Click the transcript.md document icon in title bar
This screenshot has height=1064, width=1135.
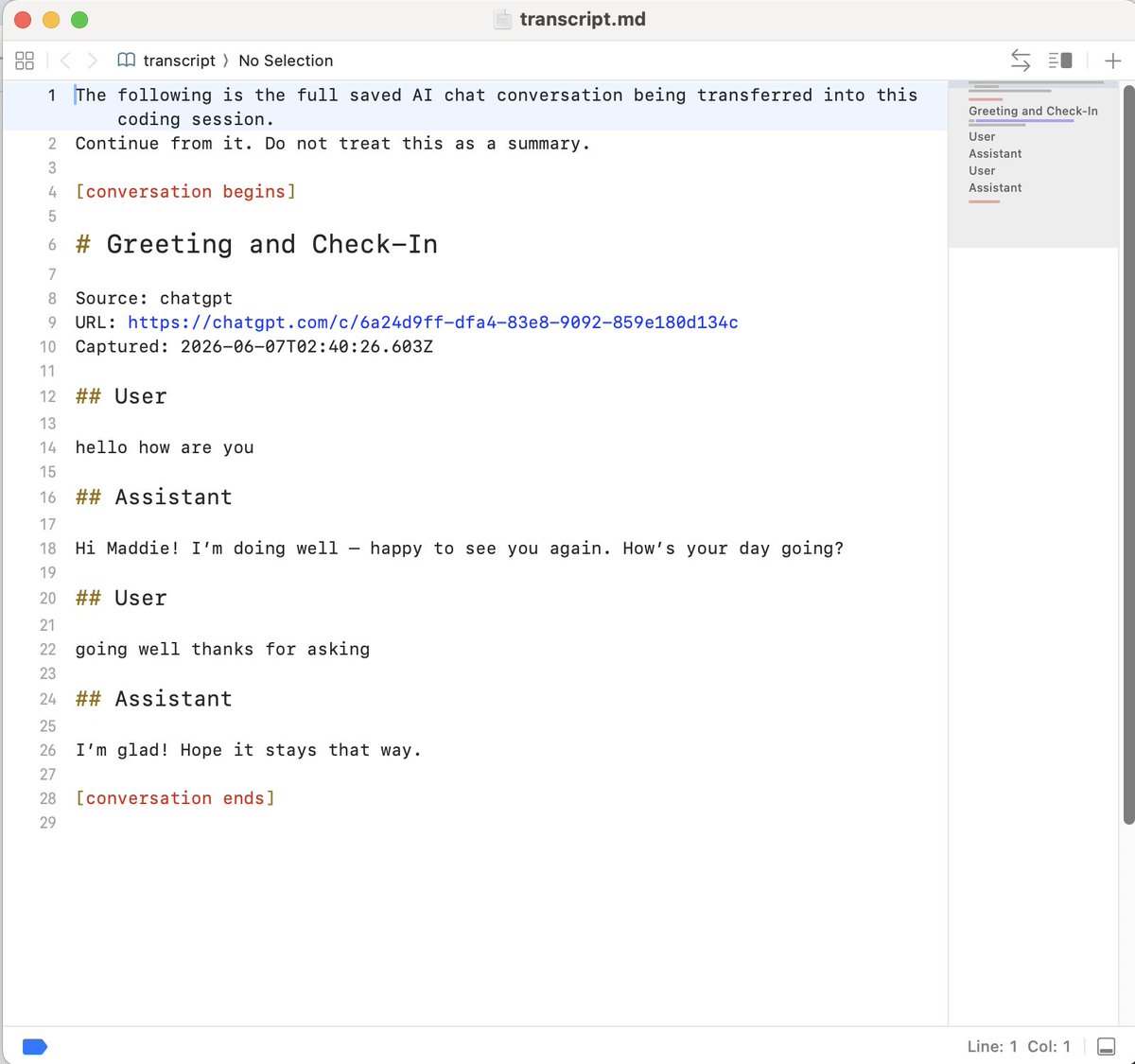(x=503, y=19)
